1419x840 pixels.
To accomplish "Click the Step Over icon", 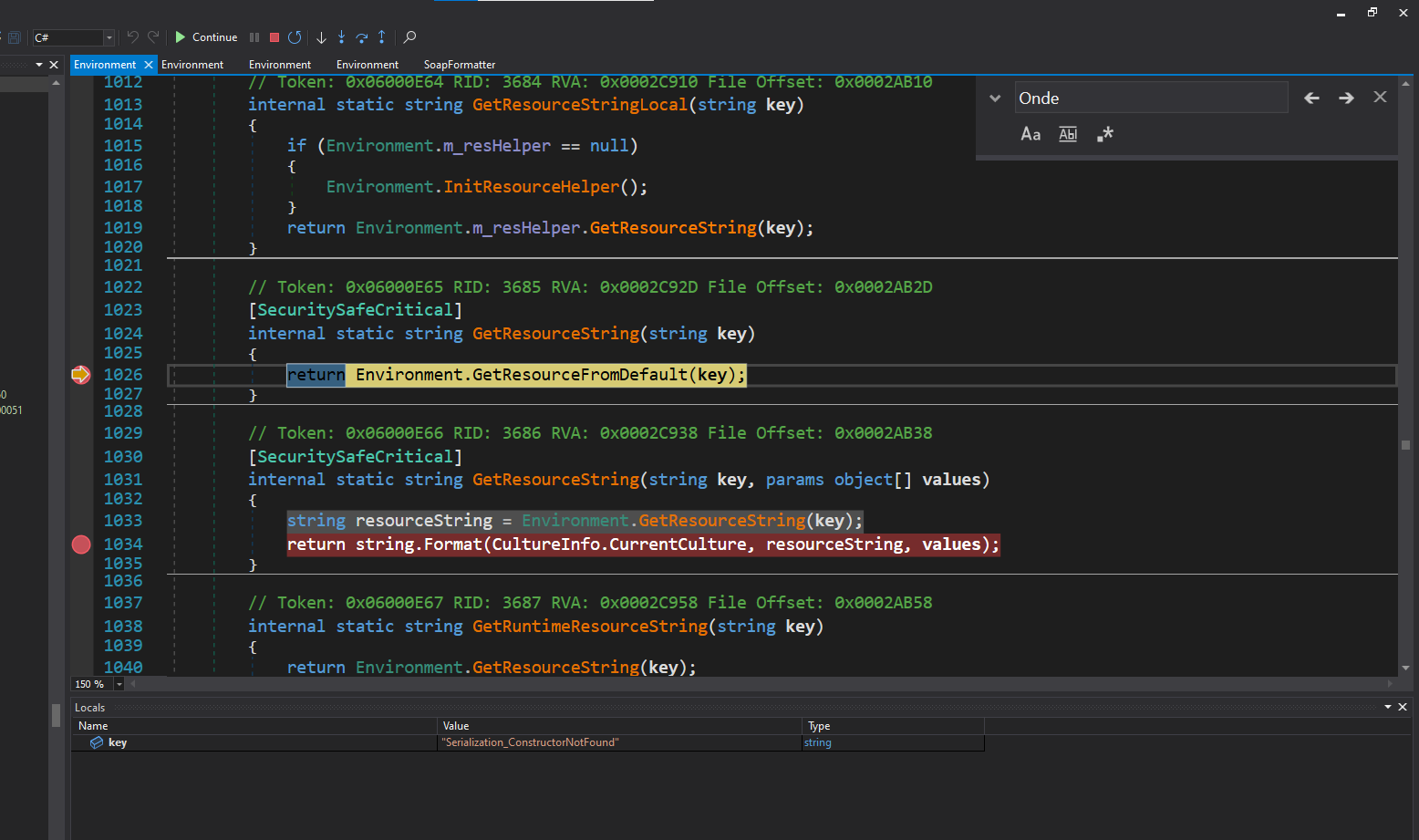I will coord(362,37).
